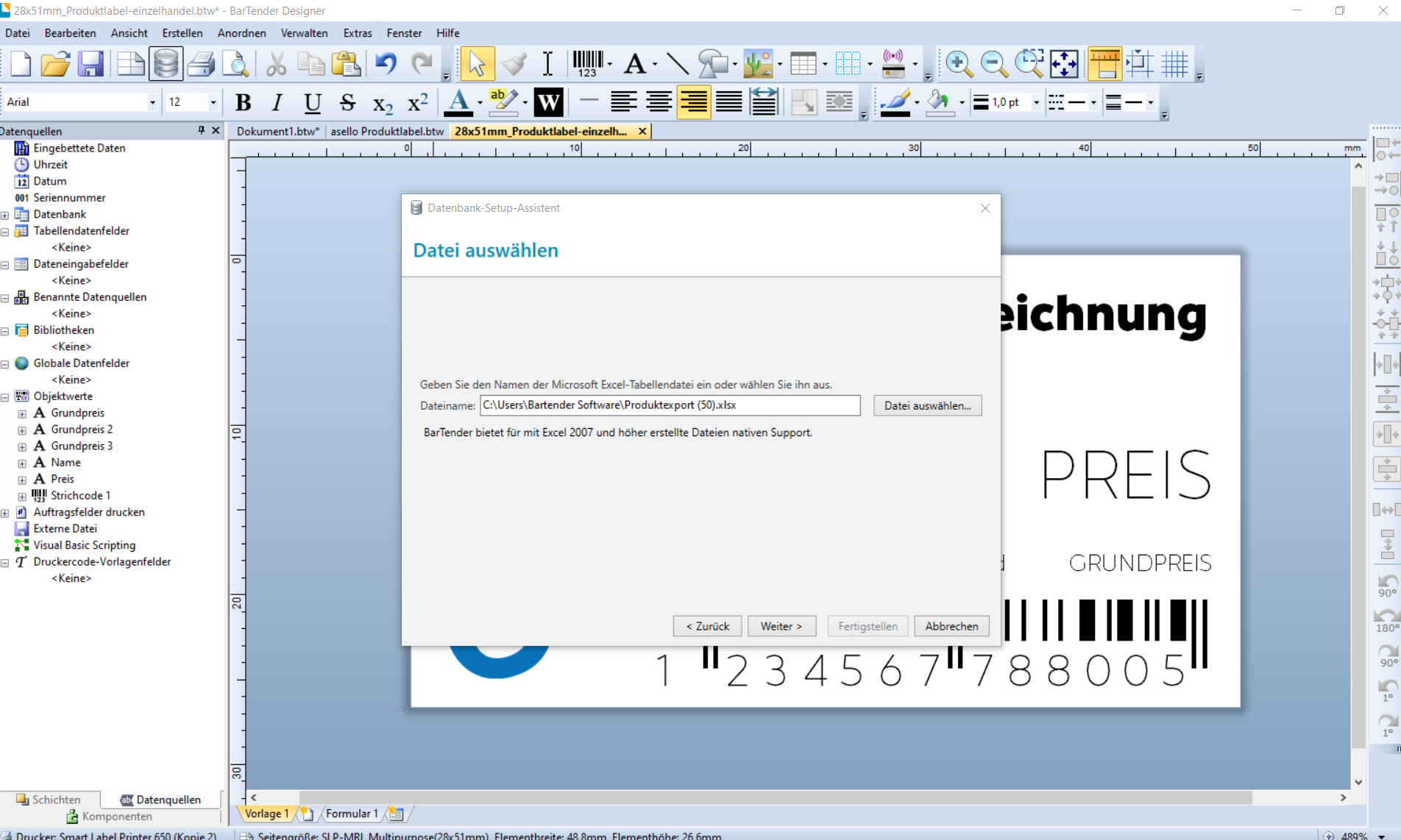Select the barcode creation tool
Image resolution: width=1401 pixels, height=840 pixels.
click(587, 65)
